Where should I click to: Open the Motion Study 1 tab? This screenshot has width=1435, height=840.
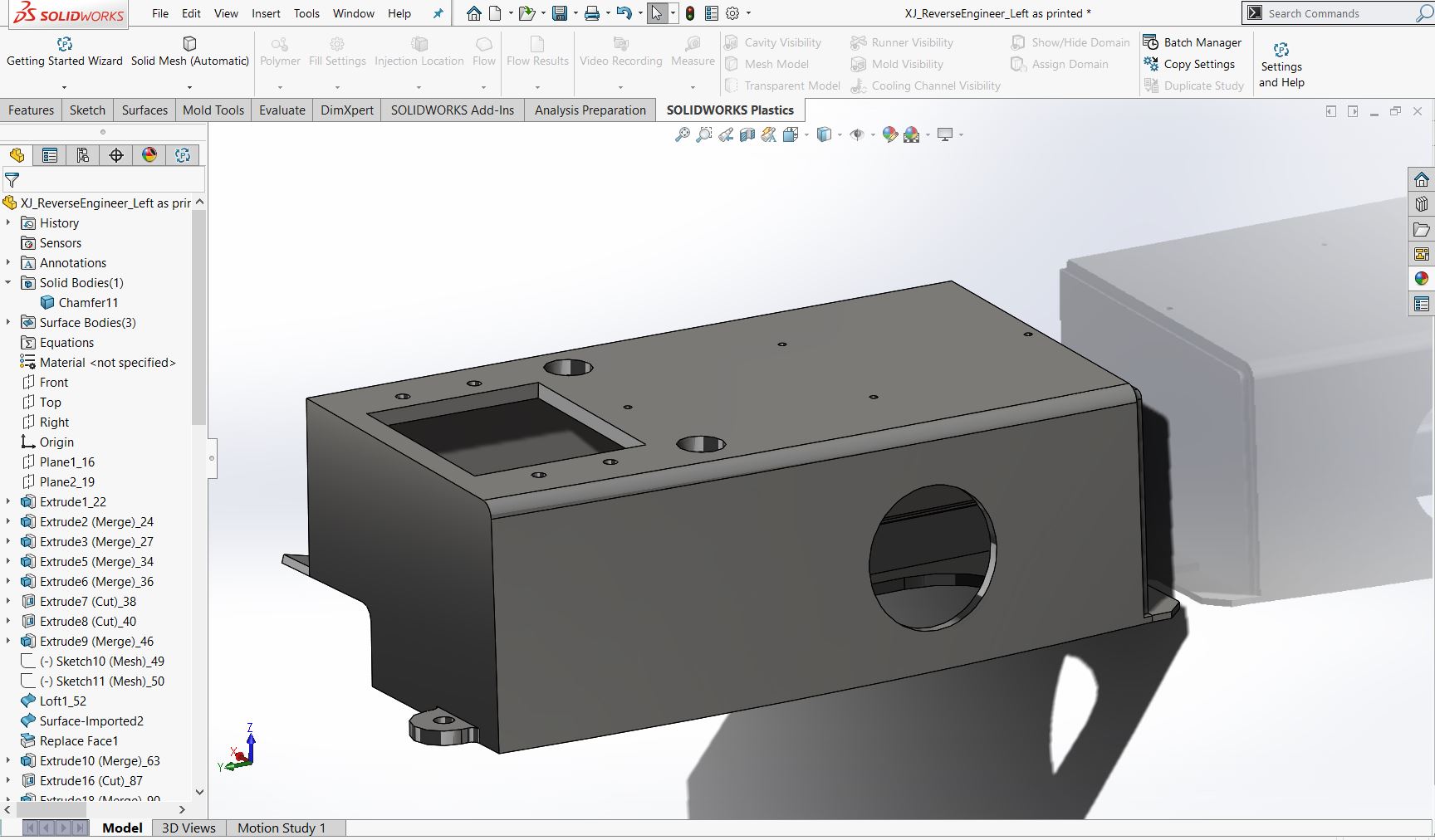tap(282, 828)
